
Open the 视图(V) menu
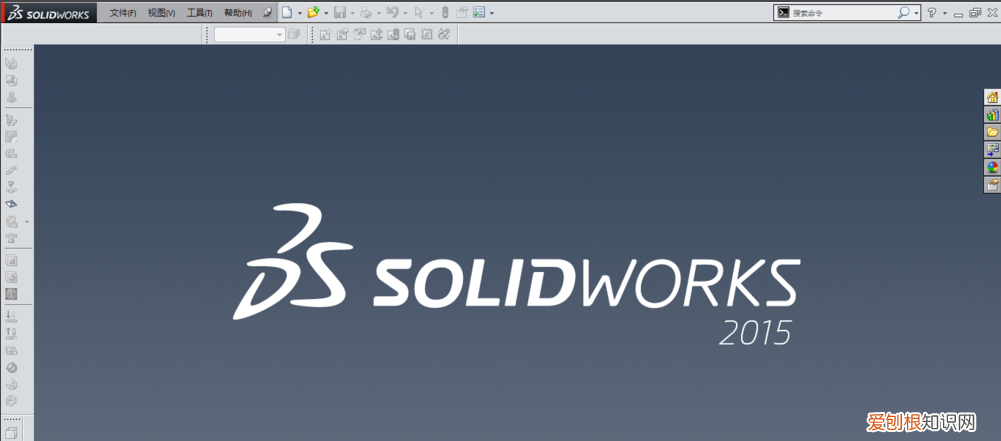click(161, 13)
